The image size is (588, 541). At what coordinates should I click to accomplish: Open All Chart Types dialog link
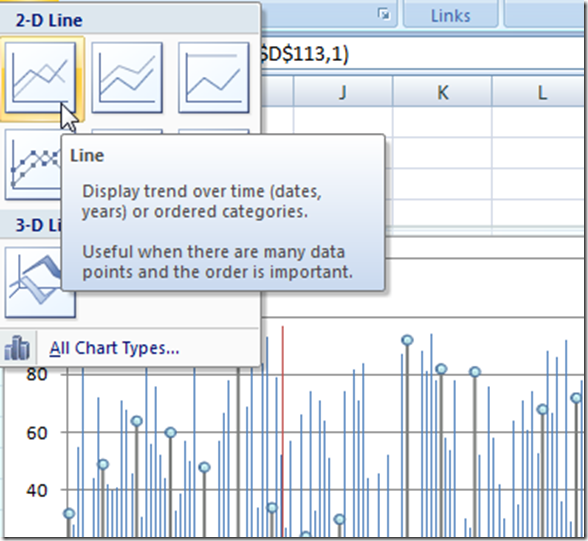point(114,348)
